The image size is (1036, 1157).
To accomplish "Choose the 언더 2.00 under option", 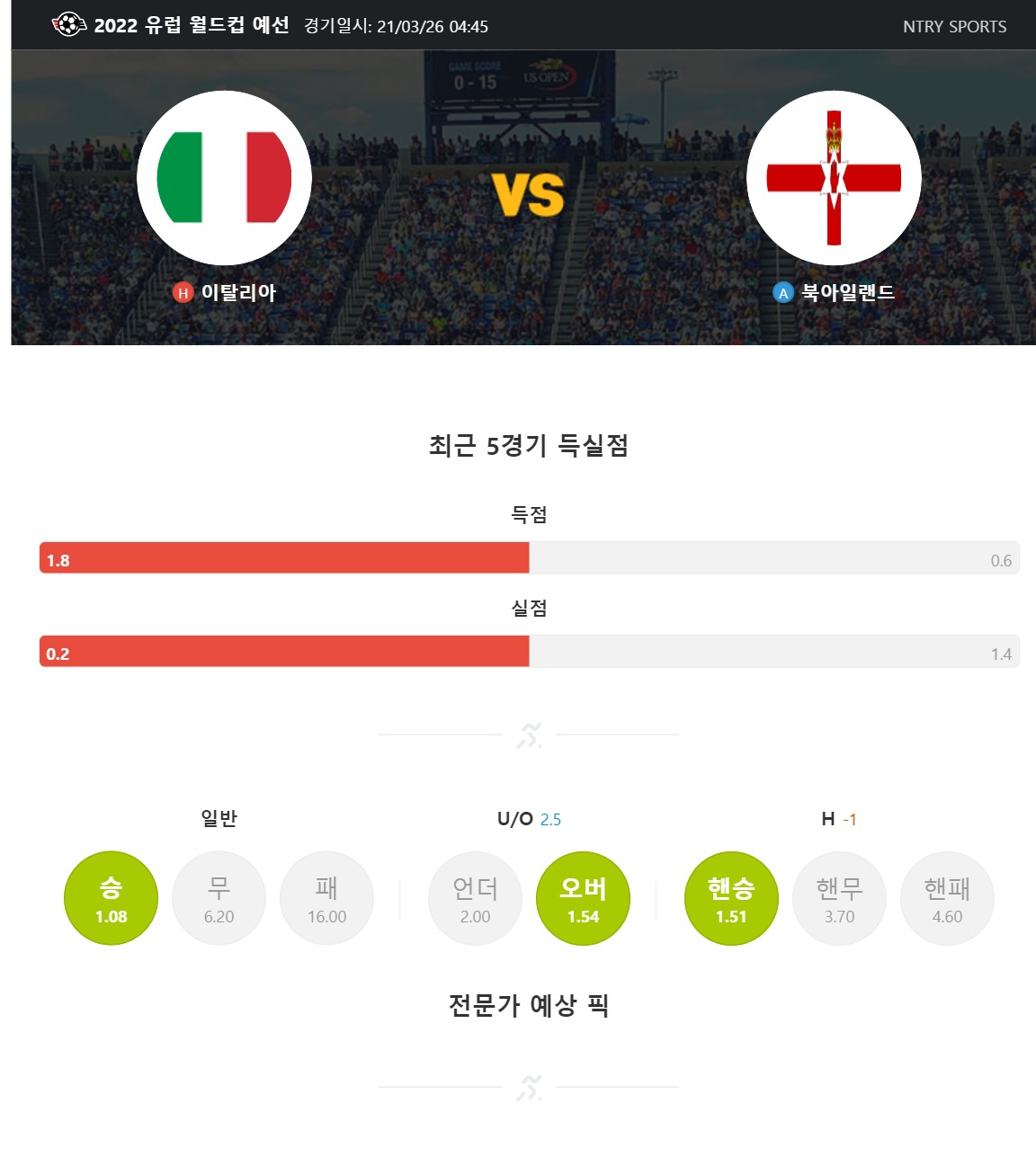I will 475,898.
